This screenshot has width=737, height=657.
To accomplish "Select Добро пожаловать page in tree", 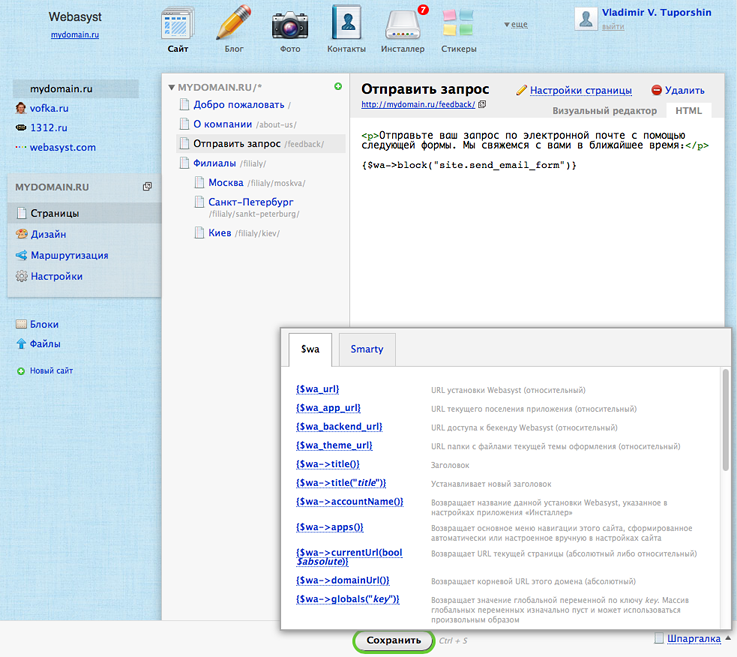I will pyautogui.click(x=239, y=104).
